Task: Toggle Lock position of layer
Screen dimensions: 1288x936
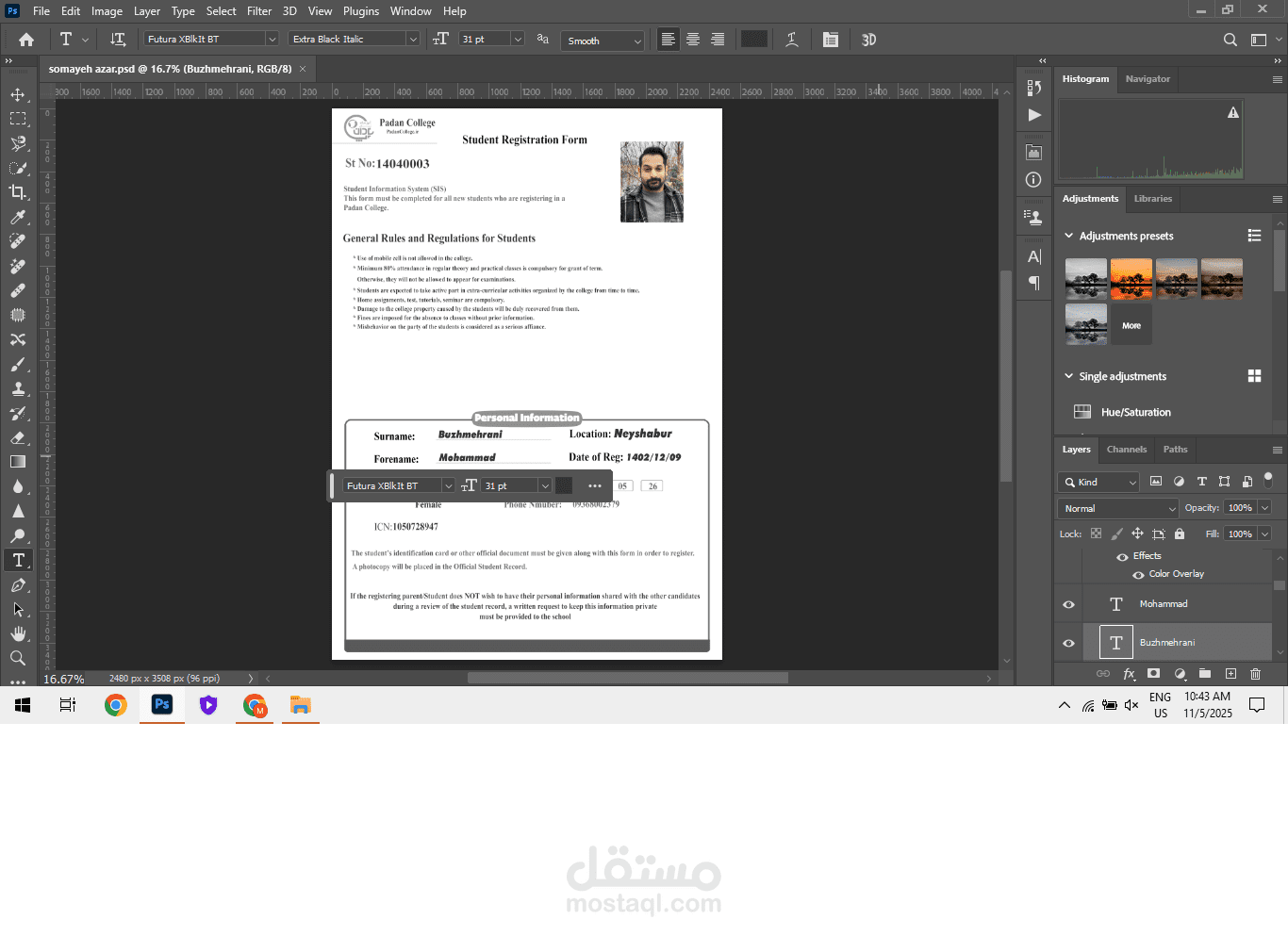Action: [x=1137, y=534]
